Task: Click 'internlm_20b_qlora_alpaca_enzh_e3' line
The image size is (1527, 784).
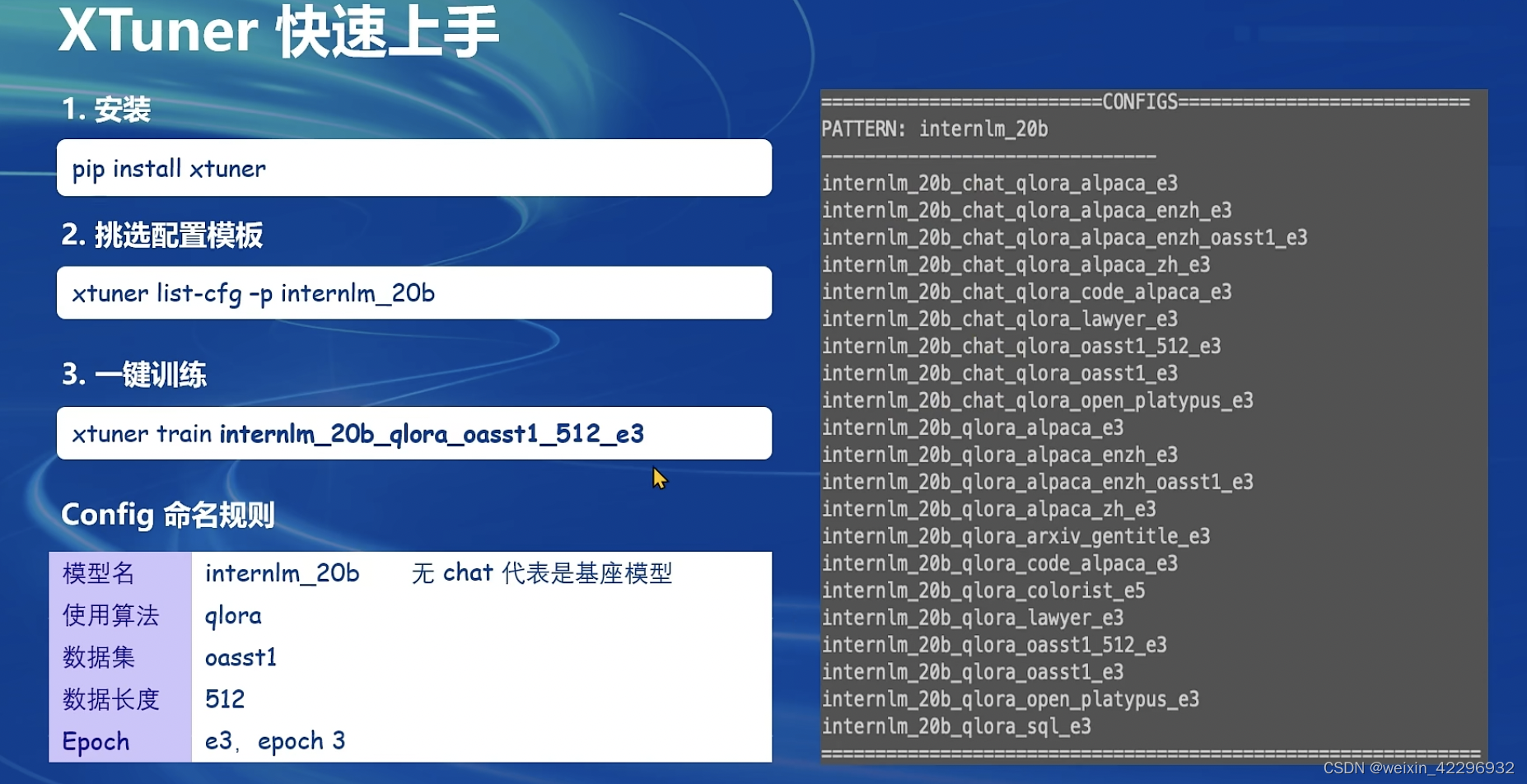Action: click(1000, 455)
